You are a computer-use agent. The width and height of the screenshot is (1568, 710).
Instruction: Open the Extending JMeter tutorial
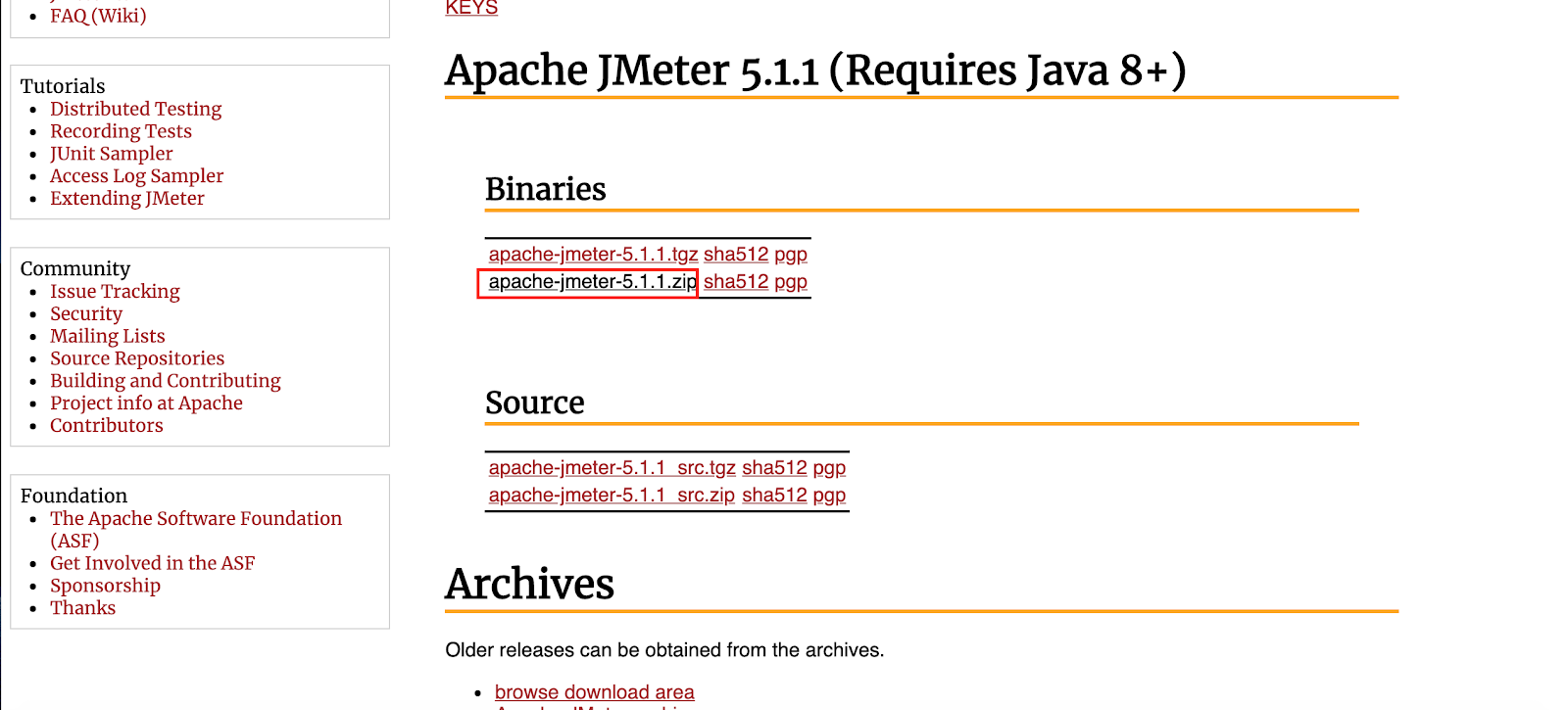126,198
